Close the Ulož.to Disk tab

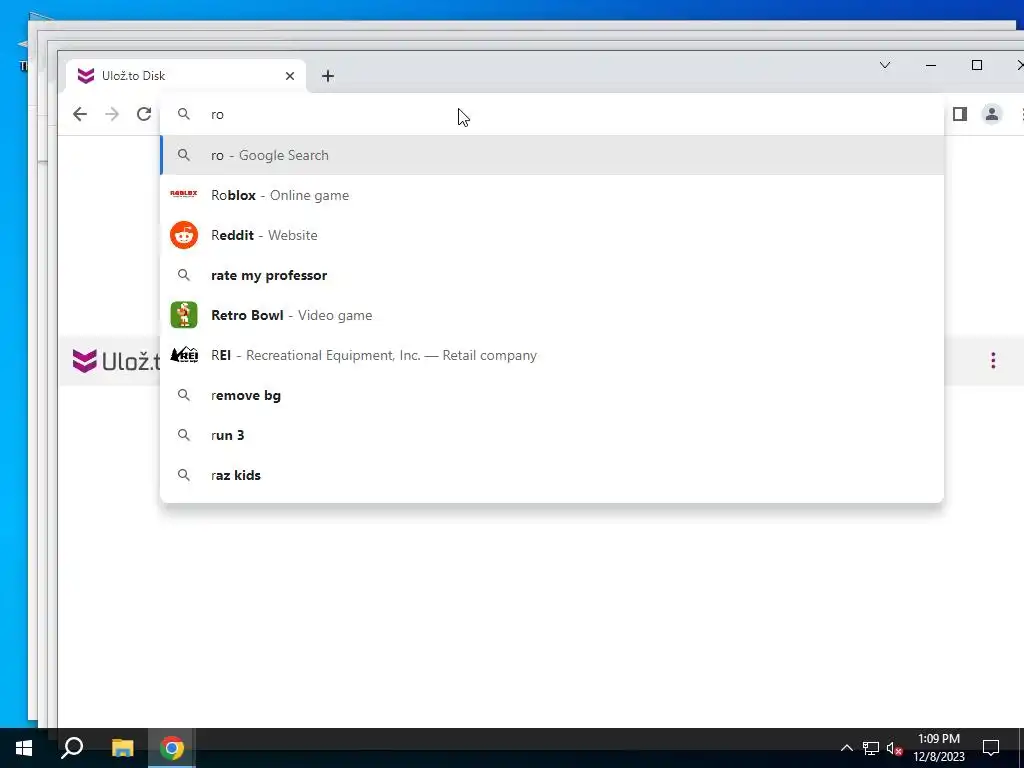(x=290, y=76)
